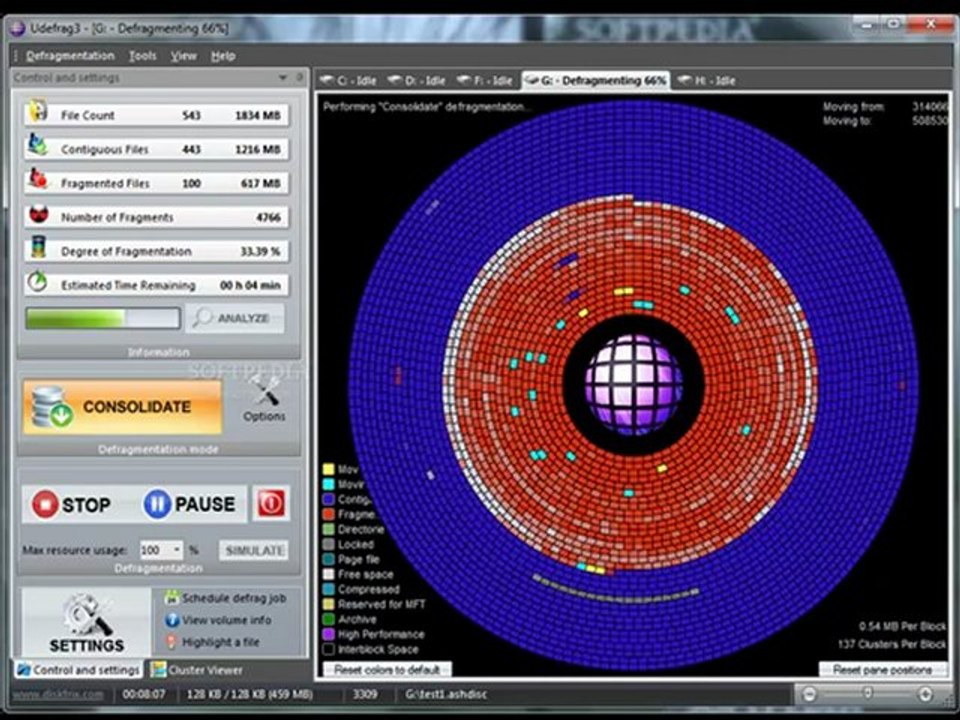Click the ANALYZE button
Viewport: 960px width, 720px height.
(x=235, y=318)
